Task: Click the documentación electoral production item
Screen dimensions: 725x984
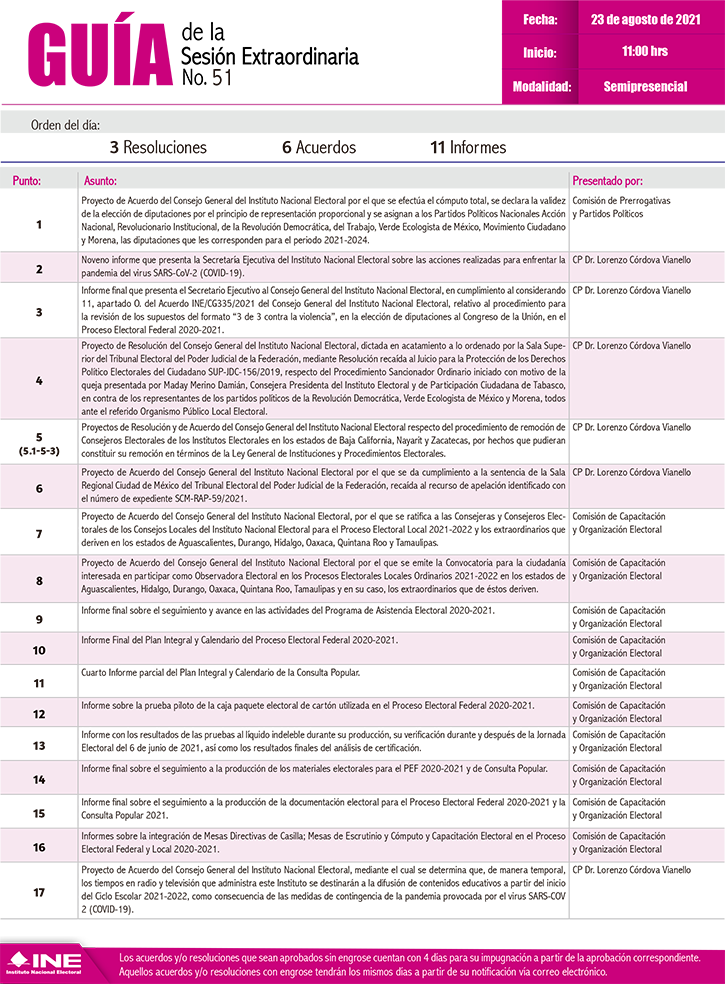Action: point(323,809)
